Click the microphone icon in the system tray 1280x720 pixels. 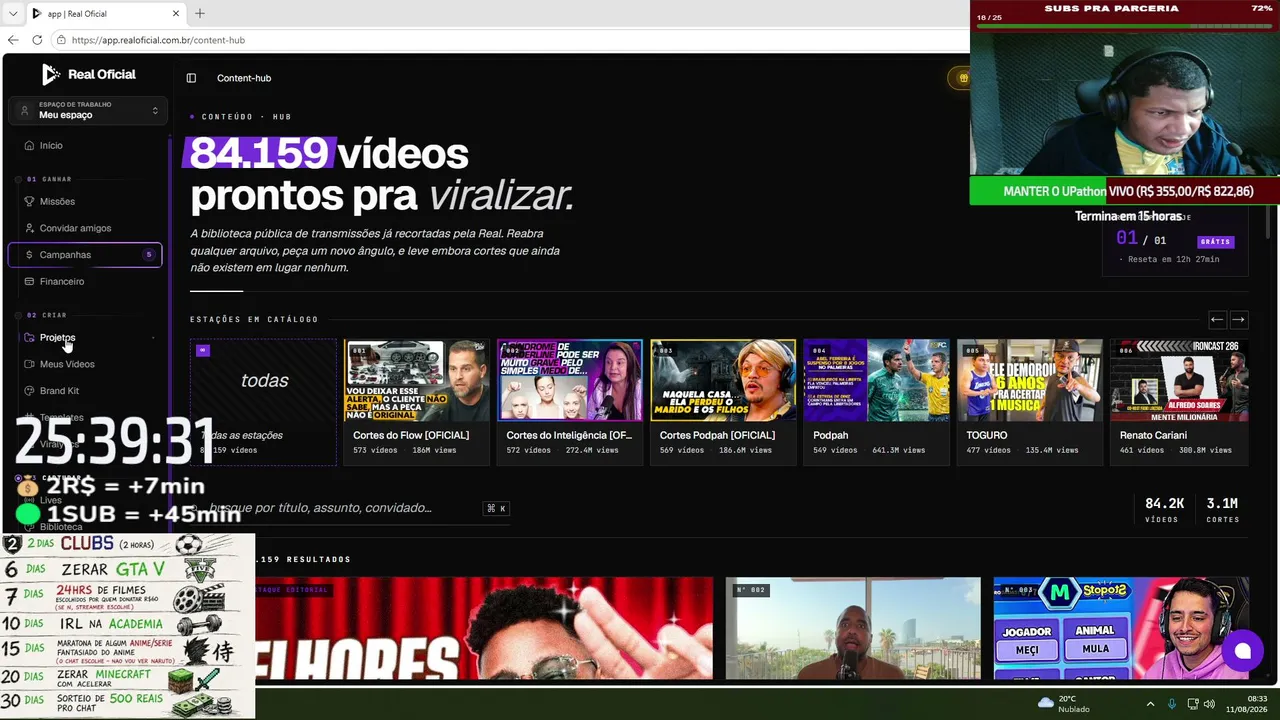pos(1172,704)
